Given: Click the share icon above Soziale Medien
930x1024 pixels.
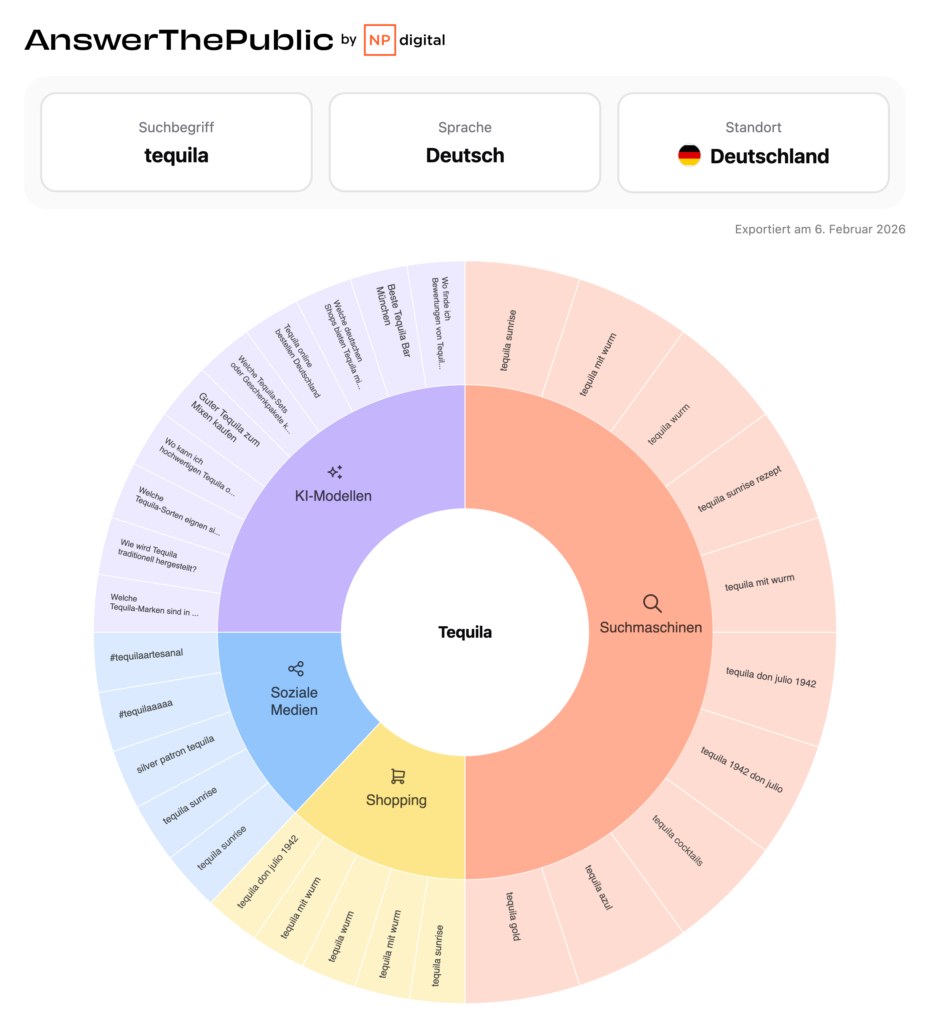Looking at the screenshot, I should click(295, 668).
